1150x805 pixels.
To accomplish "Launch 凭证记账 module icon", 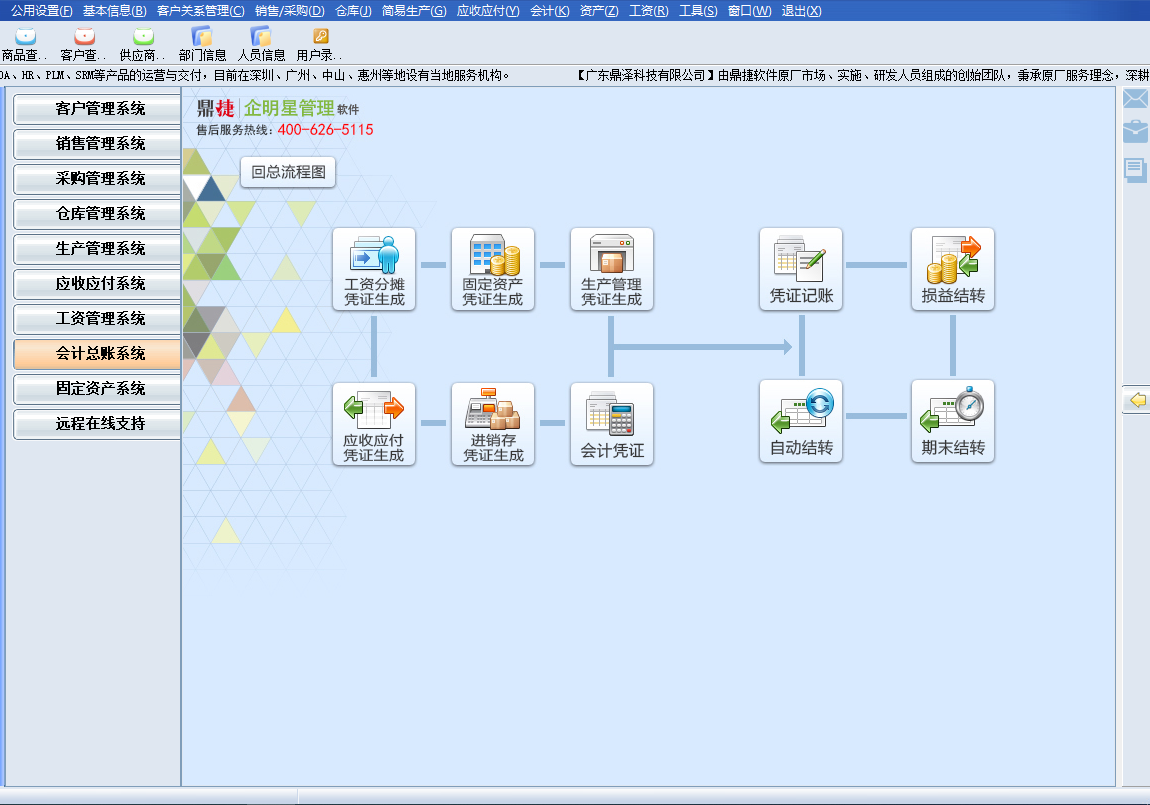I will pyautogui.click(x=800, y=268).
